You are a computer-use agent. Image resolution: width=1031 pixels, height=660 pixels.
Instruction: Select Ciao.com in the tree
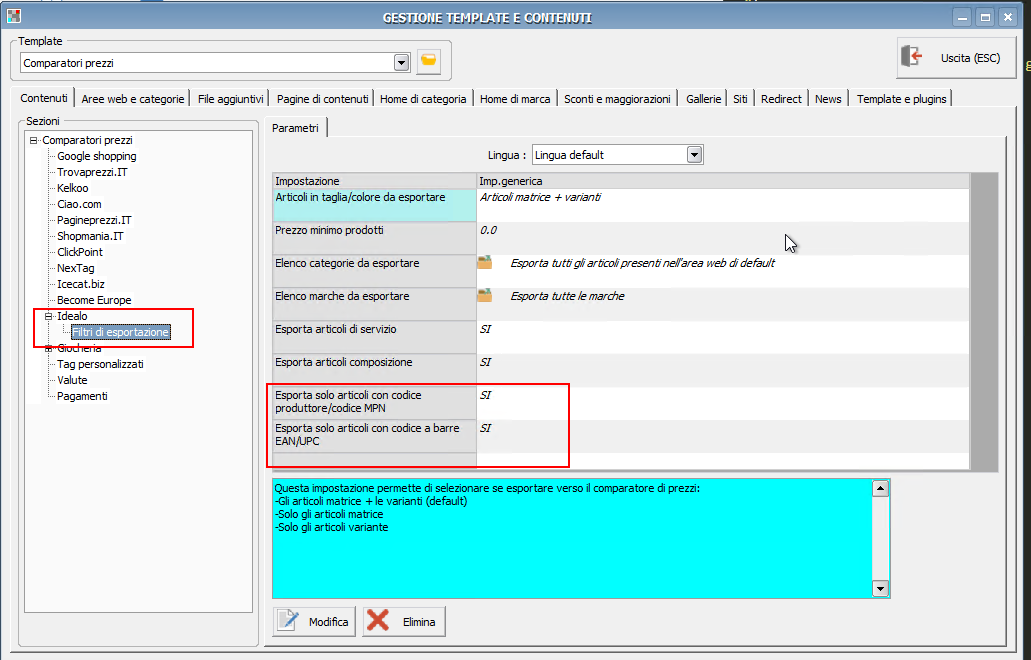coord(79,204)
